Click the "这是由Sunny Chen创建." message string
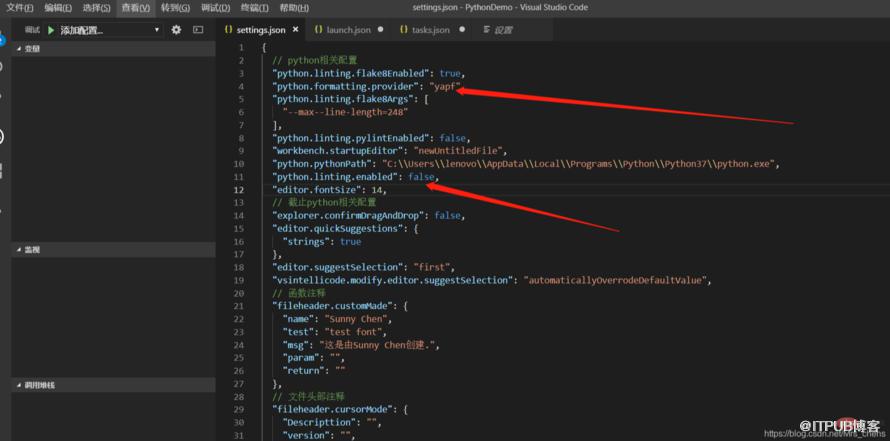 (x=377, y=345)
